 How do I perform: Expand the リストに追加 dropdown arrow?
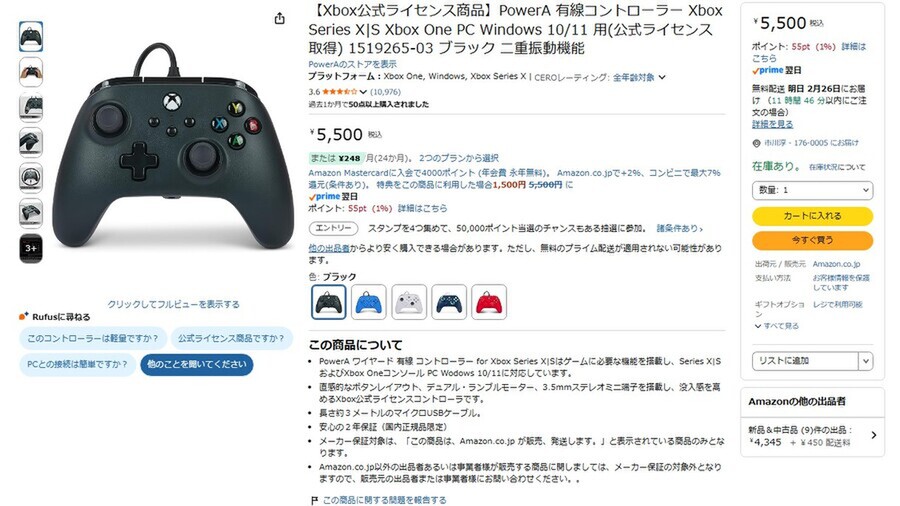[x=866, y=361]
